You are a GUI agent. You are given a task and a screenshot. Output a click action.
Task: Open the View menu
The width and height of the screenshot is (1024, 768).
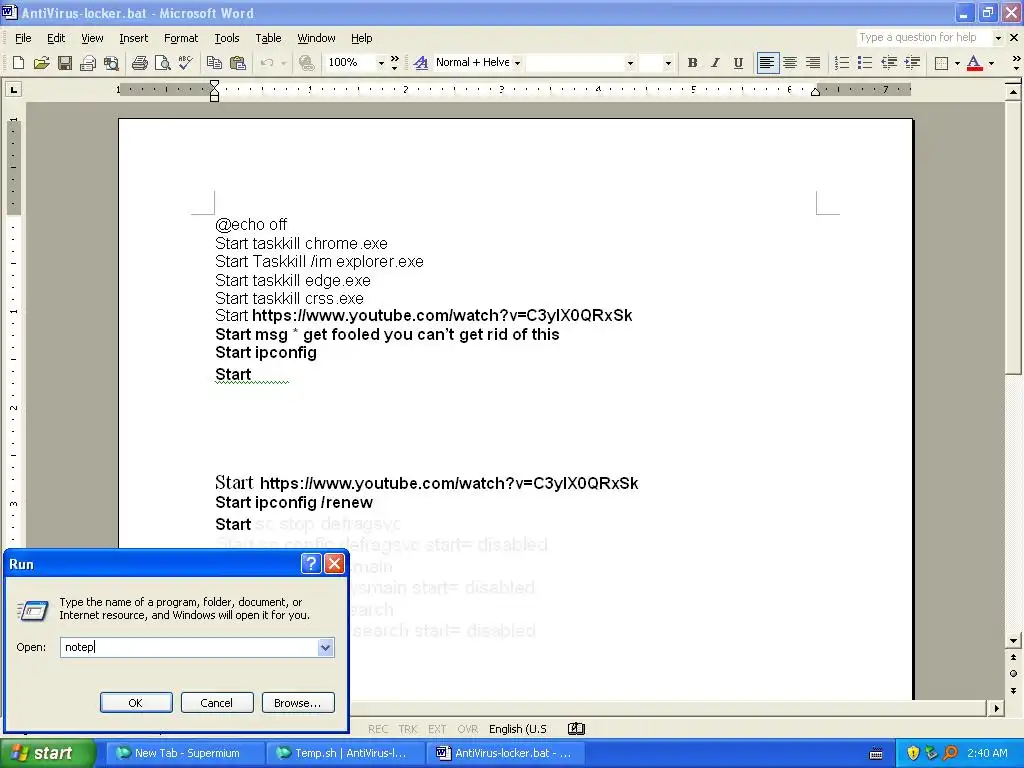pos(92,38)
